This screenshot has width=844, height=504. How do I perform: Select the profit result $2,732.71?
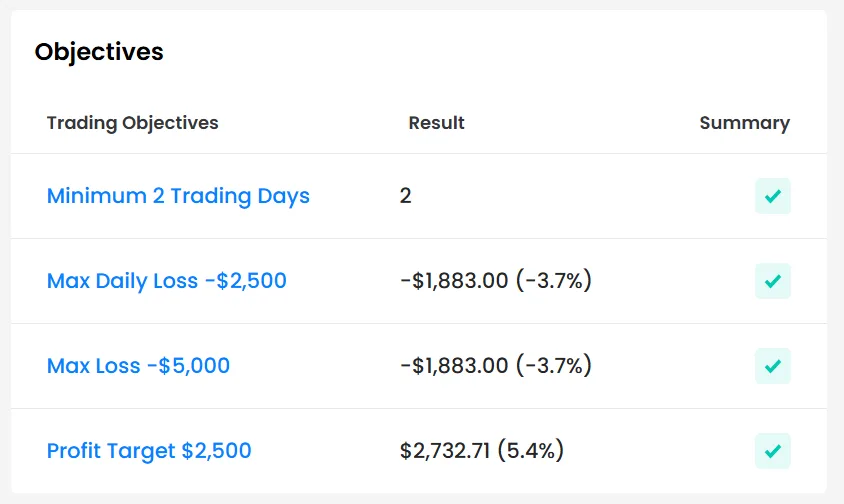tap(445, 451)
